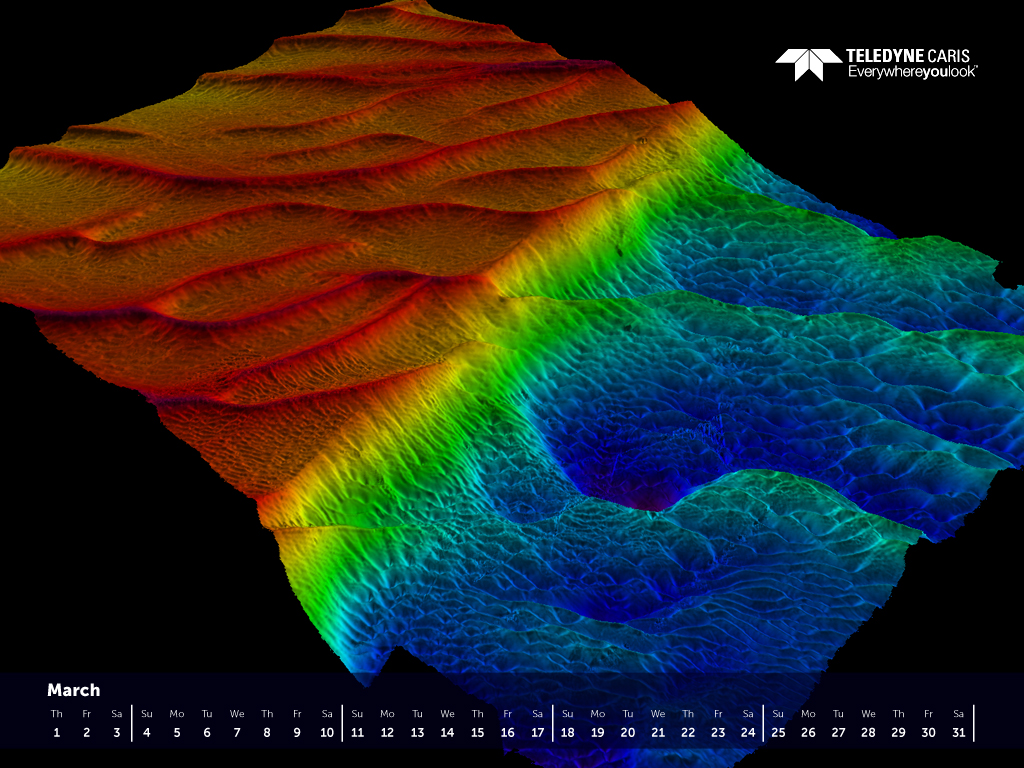Select calendar date 24

click(748, 733)
